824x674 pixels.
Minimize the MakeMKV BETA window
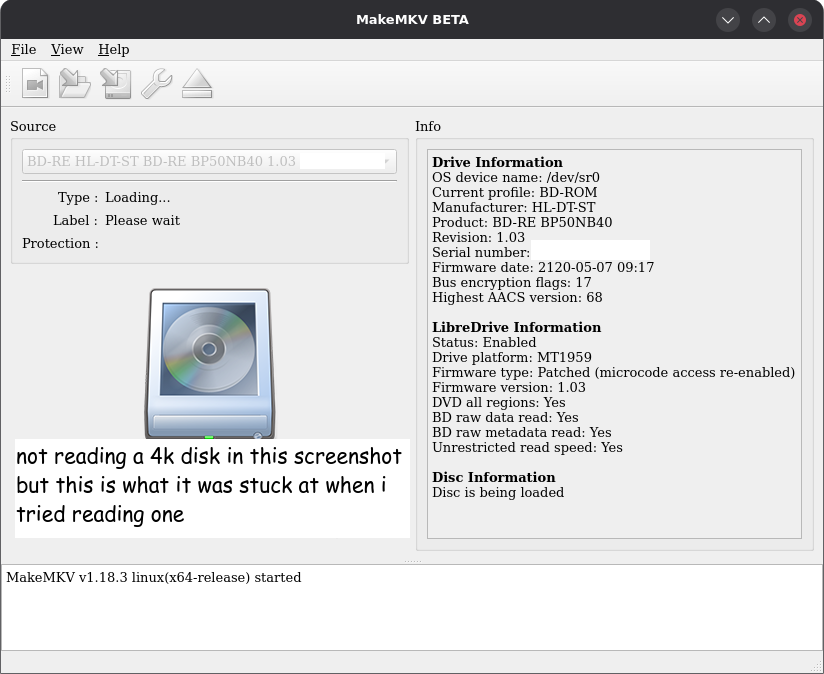[x=728, y=20]
